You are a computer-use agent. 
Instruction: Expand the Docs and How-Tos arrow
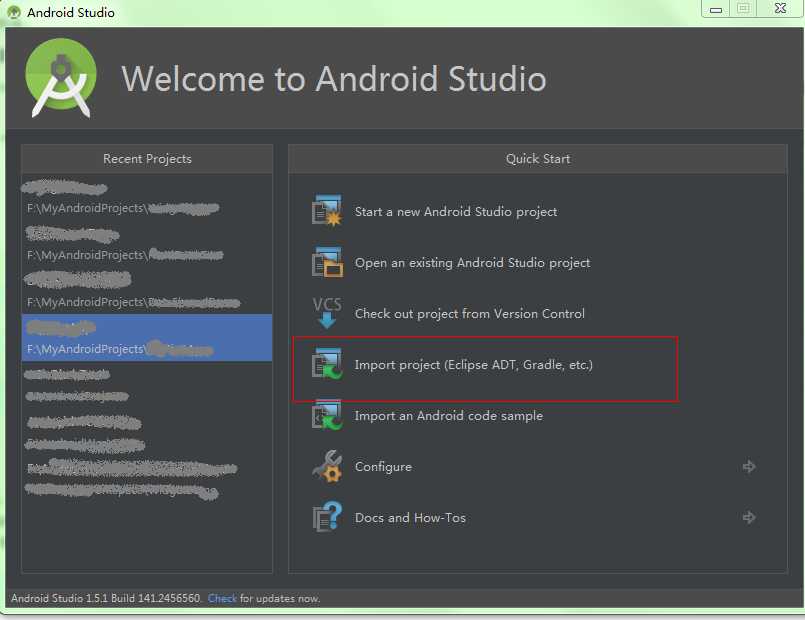[749, 517]
